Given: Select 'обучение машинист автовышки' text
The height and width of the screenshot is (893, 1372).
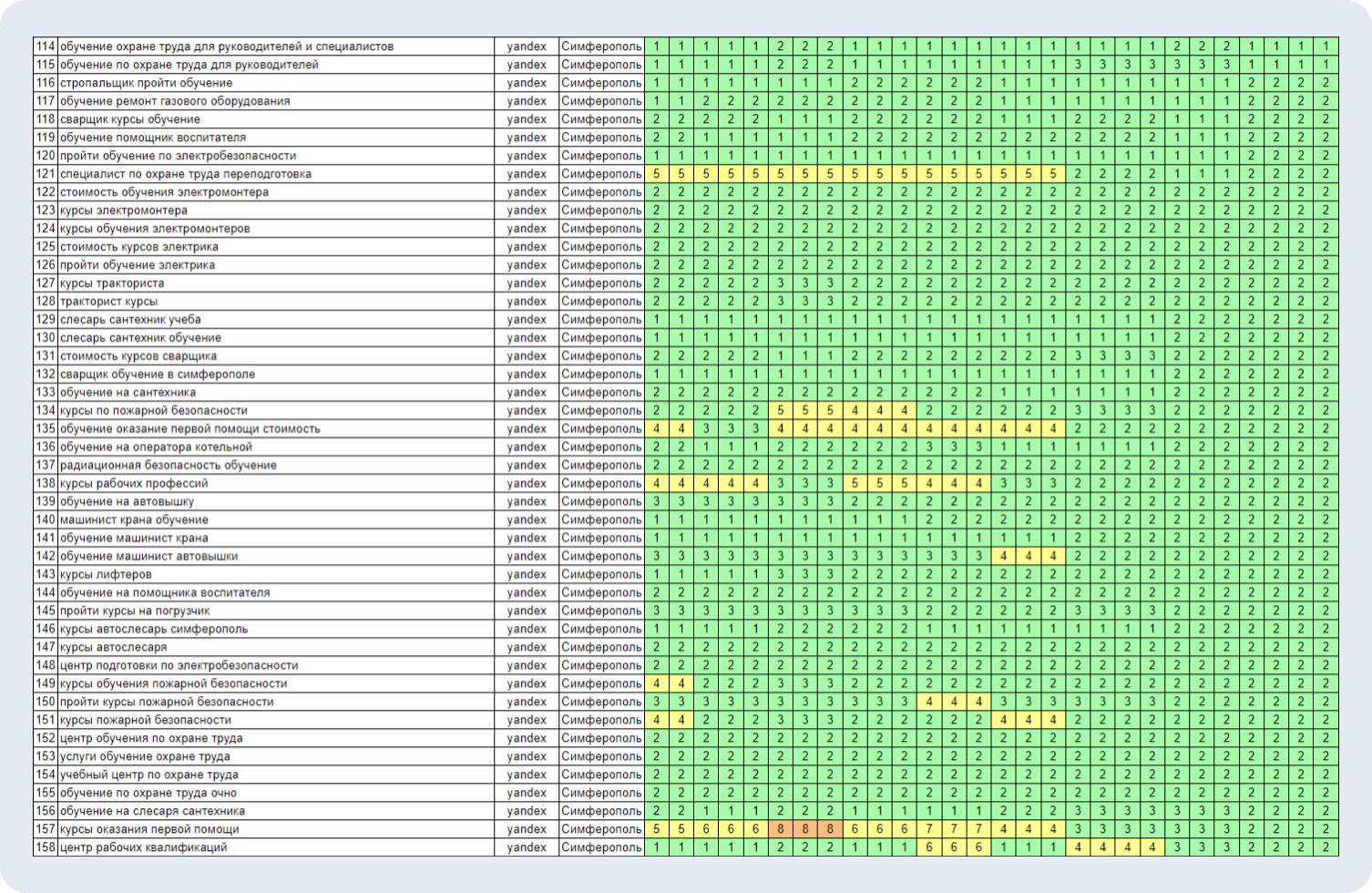Looking at the screenshot, I should click(148, 557).
